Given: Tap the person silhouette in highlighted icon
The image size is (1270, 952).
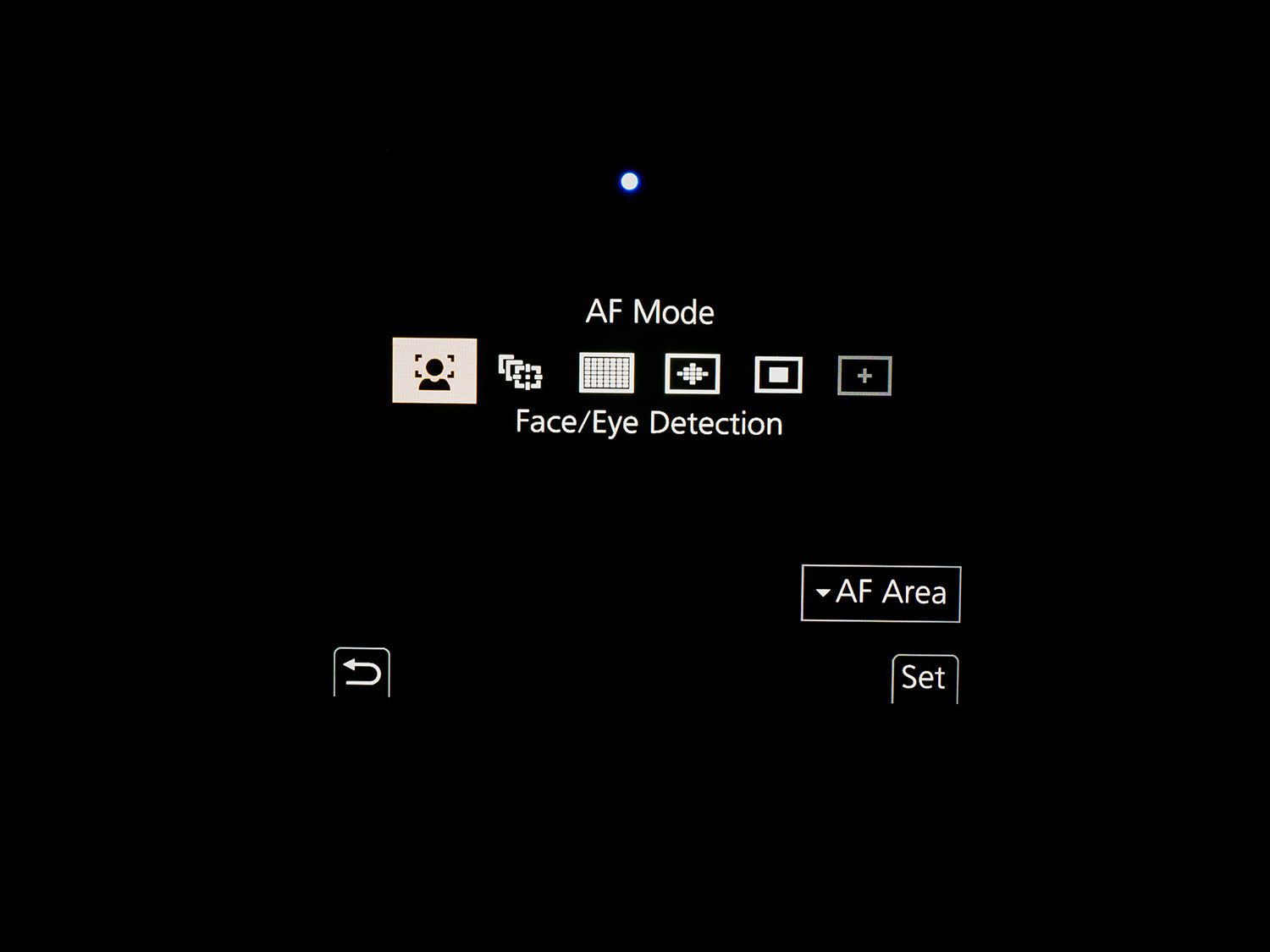Looking at the screenshot, I should pos(434,373).
